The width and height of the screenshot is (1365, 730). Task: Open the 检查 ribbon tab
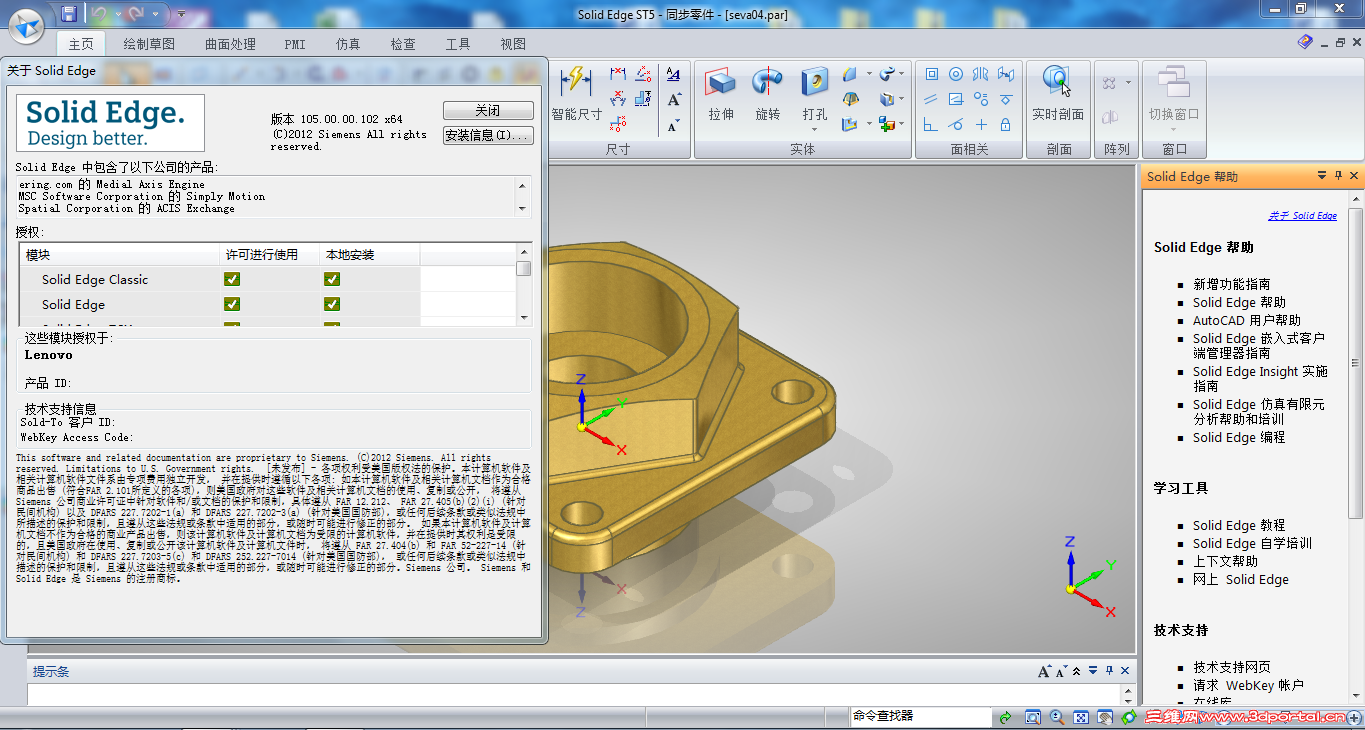click(x=403, y=44)
